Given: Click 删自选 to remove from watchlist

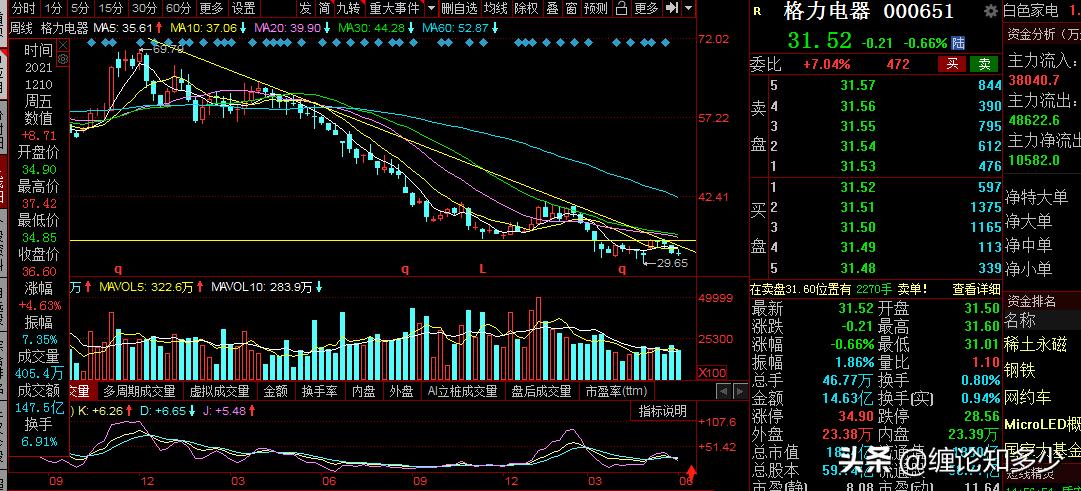Looking at the screenshot, I should (459, 8).
